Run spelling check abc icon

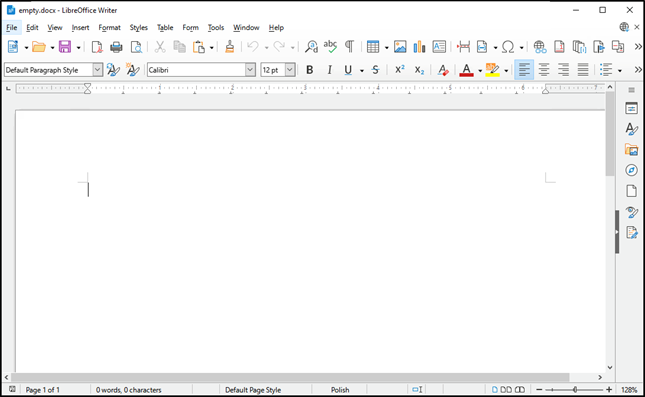330,47
